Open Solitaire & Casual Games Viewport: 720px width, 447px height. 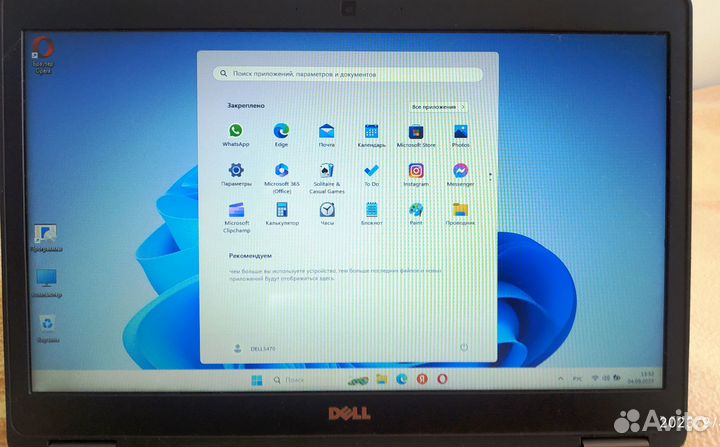[x=326, y=178]
